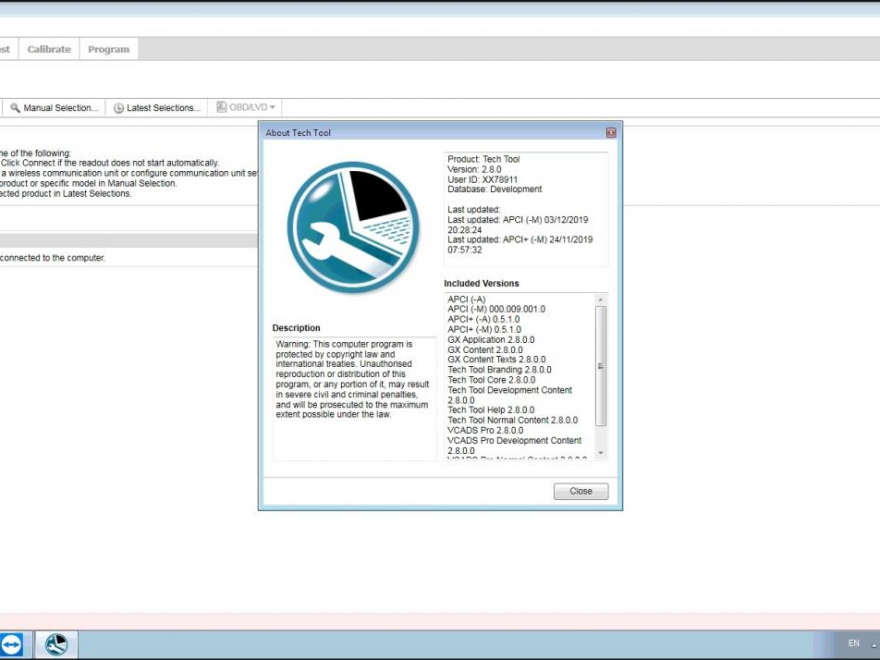The width and height of the screenshot is (880, 660).
Task: Click the 'User ID: XX78911' line
Action: pyautogui.click(x=483, y=180)
